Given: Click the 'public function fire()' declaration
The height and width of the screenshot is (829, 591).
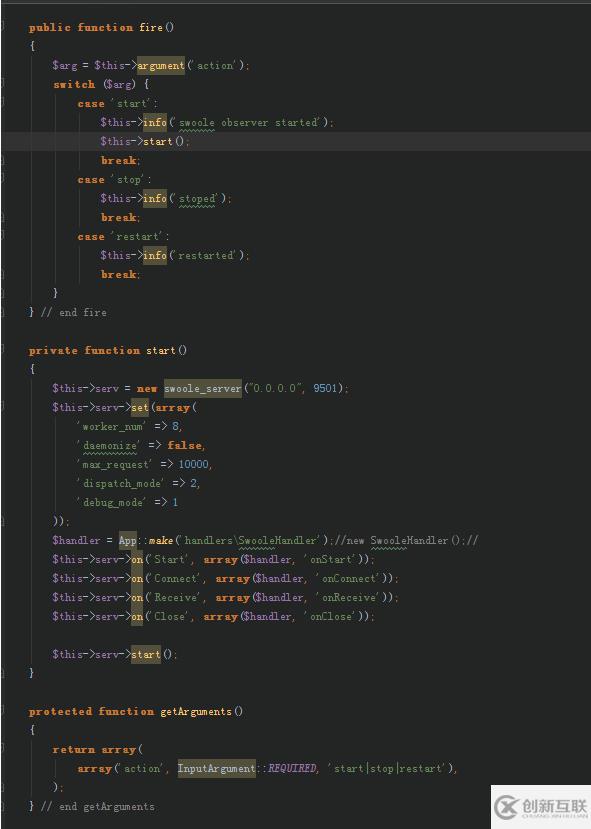Looking at the screenshot, I should pyautogui.click(x=101, y=27).
